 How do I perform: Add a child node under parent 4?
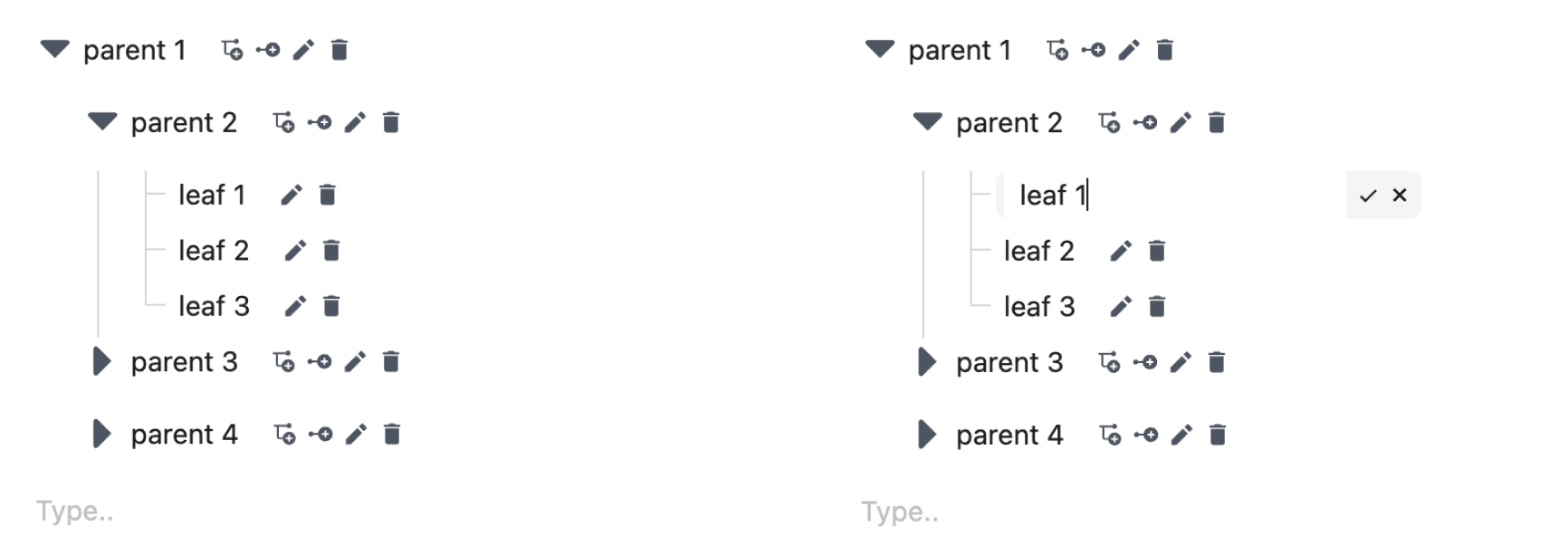[284, 434]
